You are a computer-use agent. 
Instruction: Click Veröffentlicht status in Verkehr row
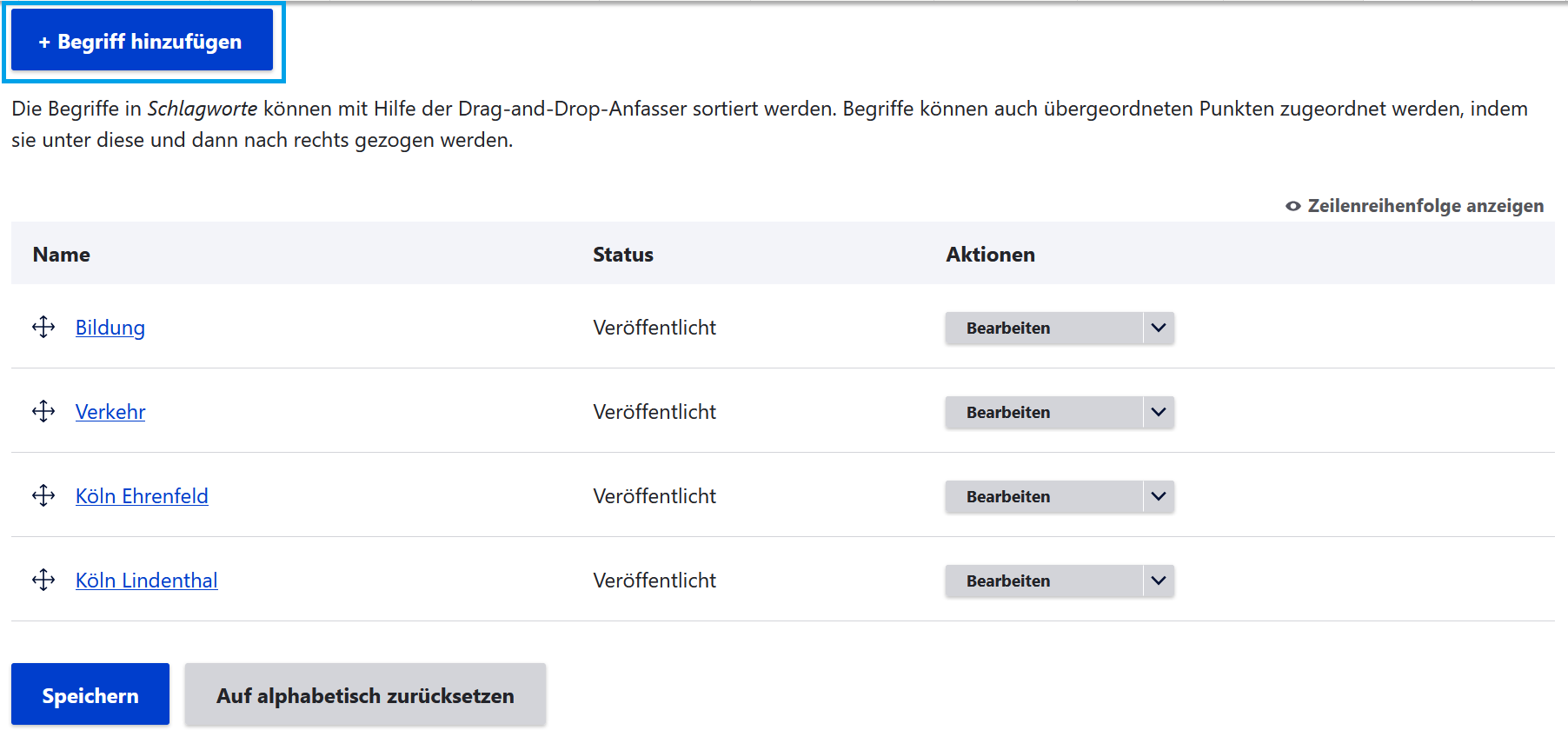(x=654, y=412)
